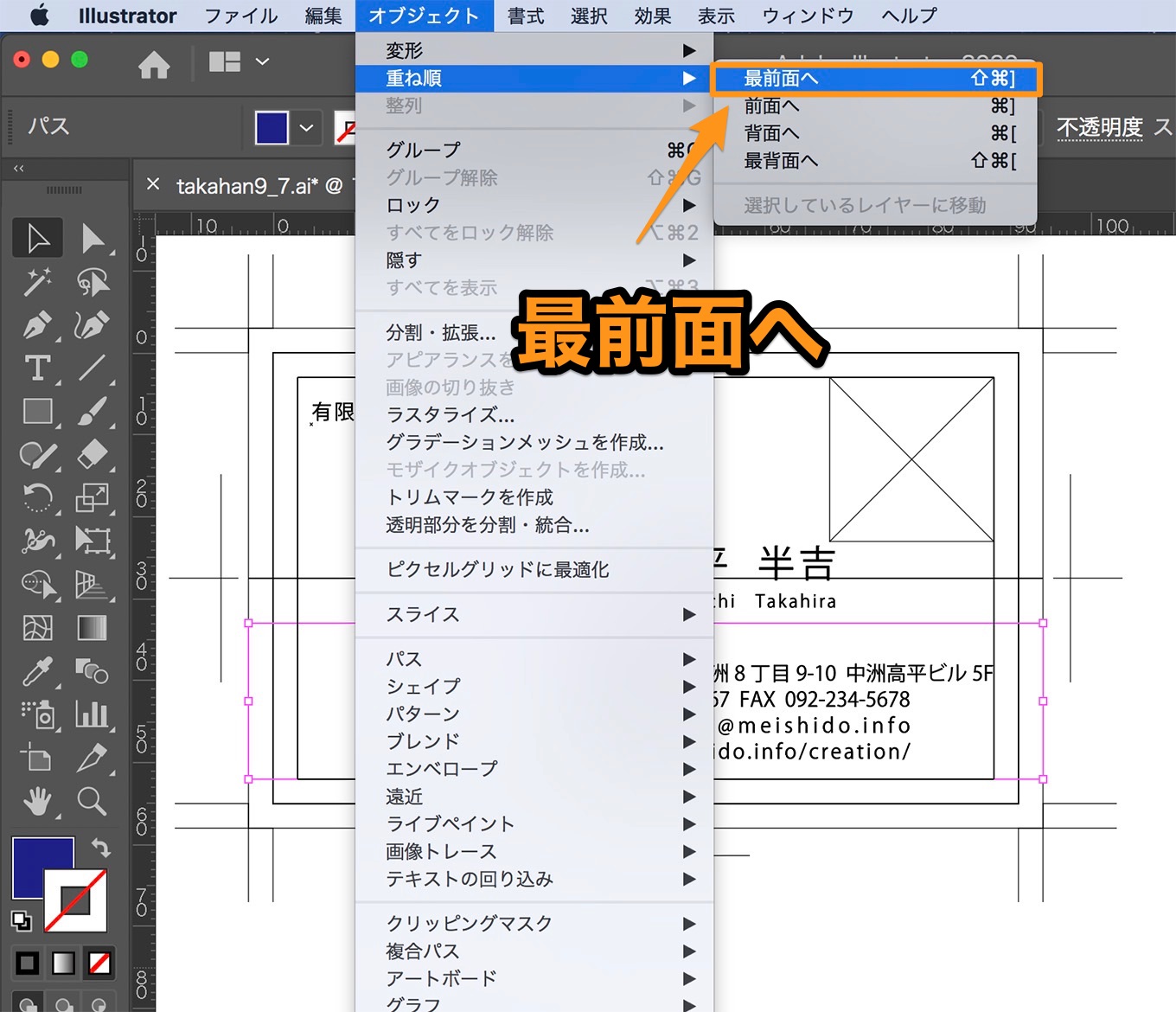Choose 背面へ in the submenu
This screenshot has width=1176, height=1012.
(876, 133)
